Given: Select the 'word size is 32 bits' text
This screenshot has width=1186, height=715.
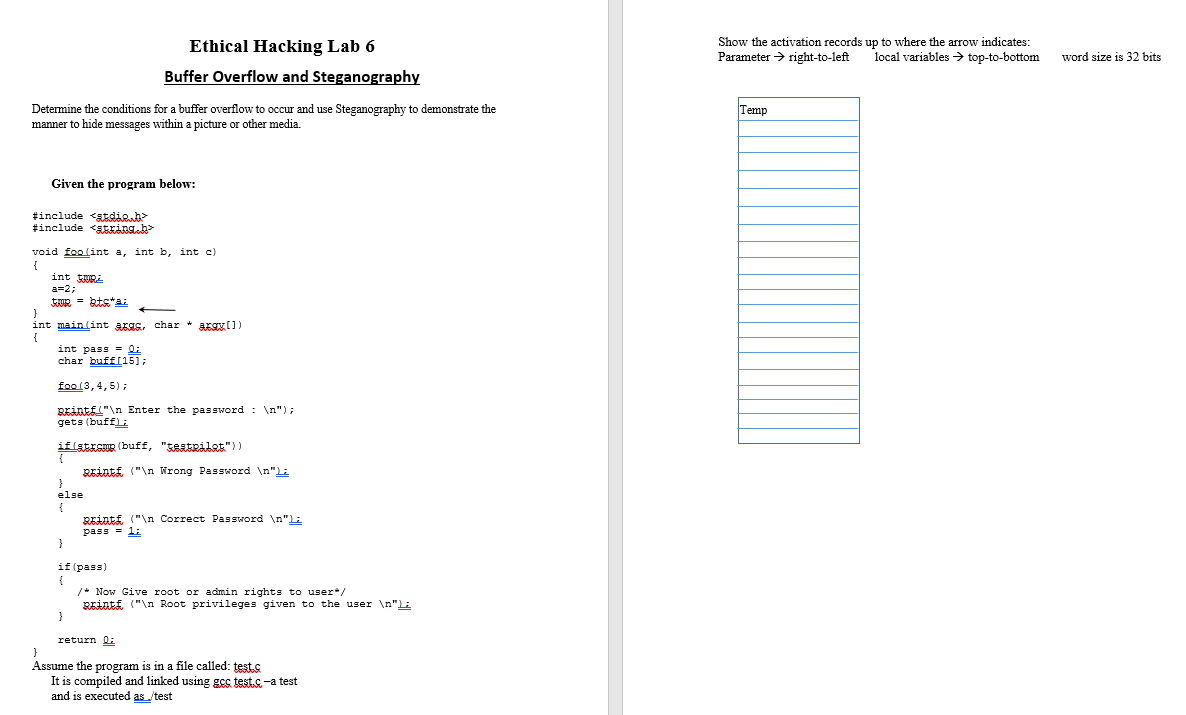Looking at the screenshot, I should click(1110, 56).
